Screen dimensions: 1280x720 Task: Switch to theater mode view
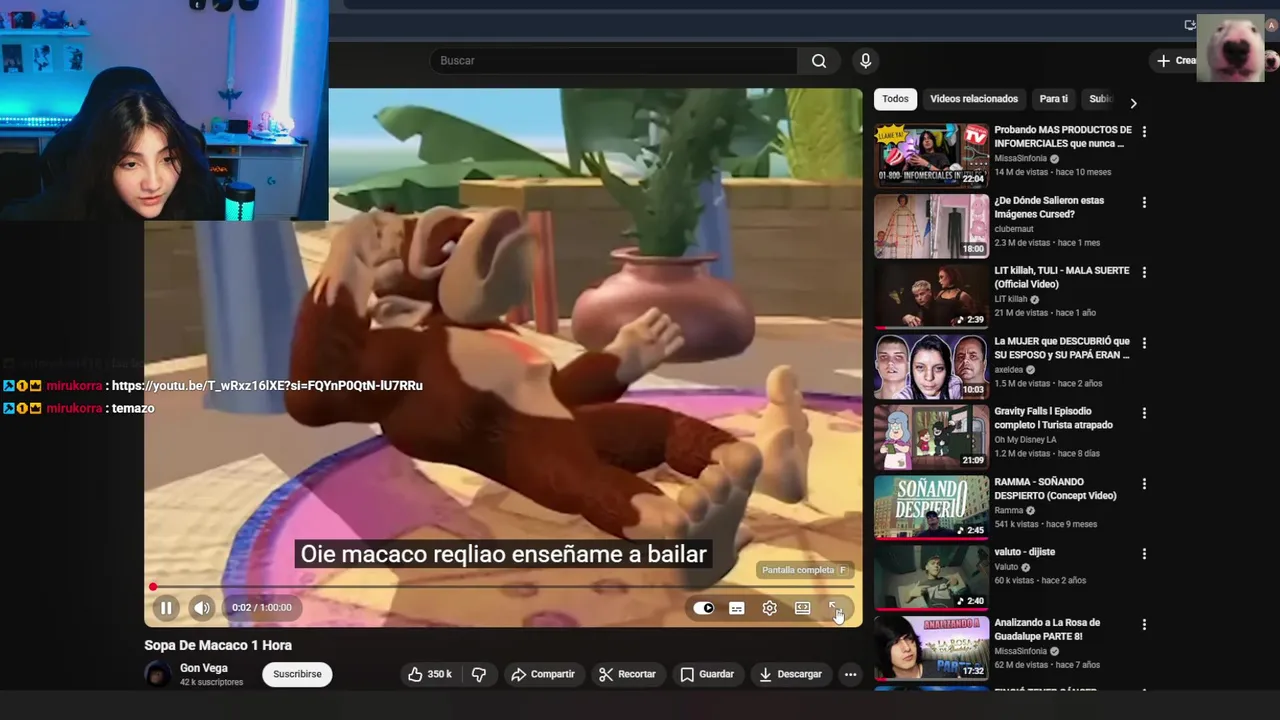coord(802,608)
